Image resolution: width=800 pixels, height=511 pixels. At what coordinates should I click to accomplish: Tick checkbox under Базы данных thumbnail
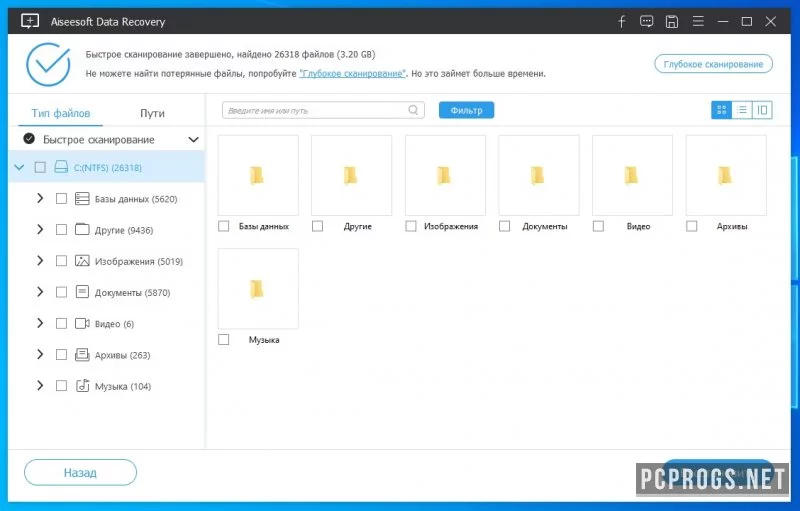coord(223,226)
